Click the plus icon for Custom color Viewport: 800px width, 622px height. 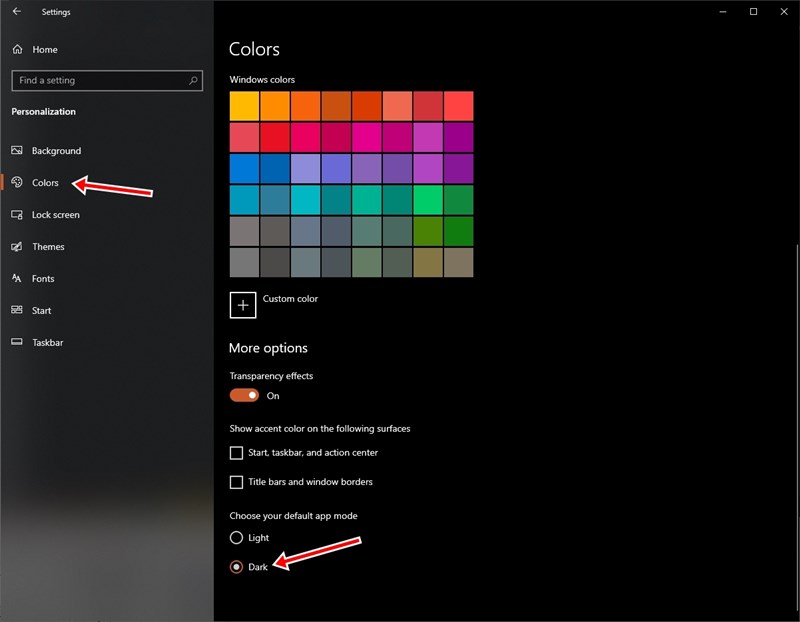point(243,305)
